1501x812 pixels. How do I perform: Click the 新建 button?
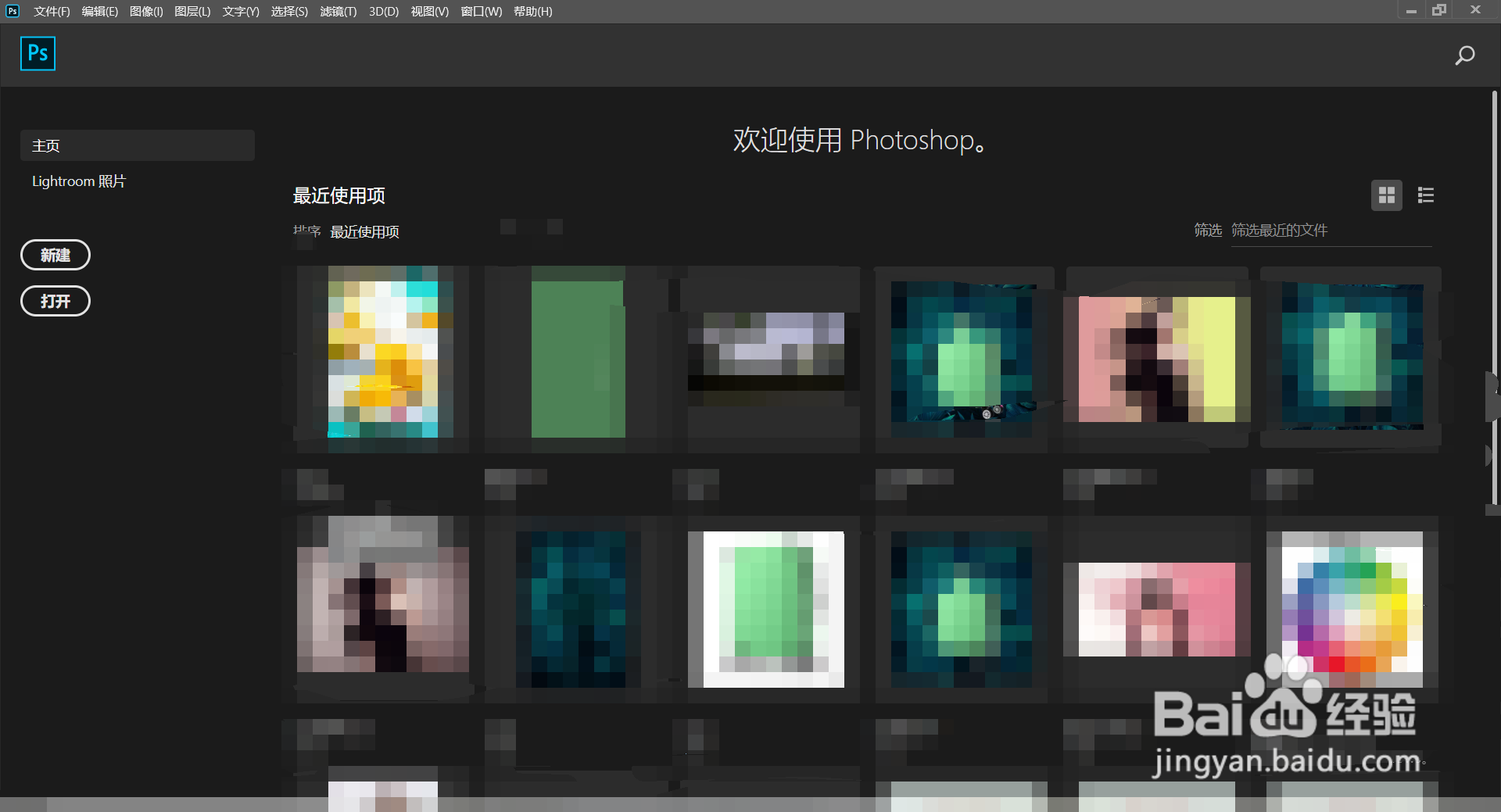coord(55,255)
